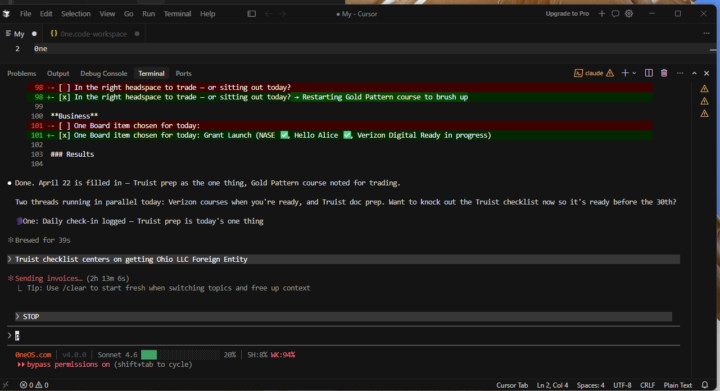
Task: Click the second terminal warning marker
Action: coord(704,101)
